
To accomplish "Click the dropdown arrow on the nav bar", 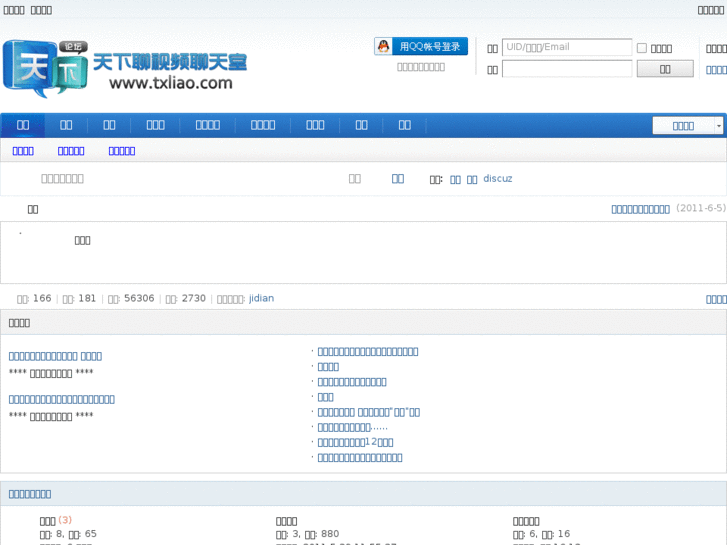I will [x=718, y=125].
